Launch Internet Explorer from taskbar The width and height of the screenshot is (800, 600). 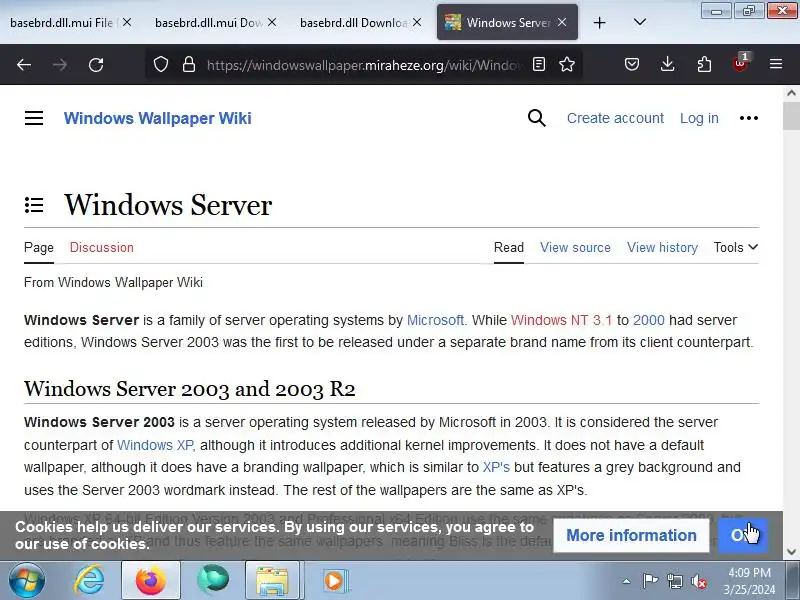click(90, 581)
